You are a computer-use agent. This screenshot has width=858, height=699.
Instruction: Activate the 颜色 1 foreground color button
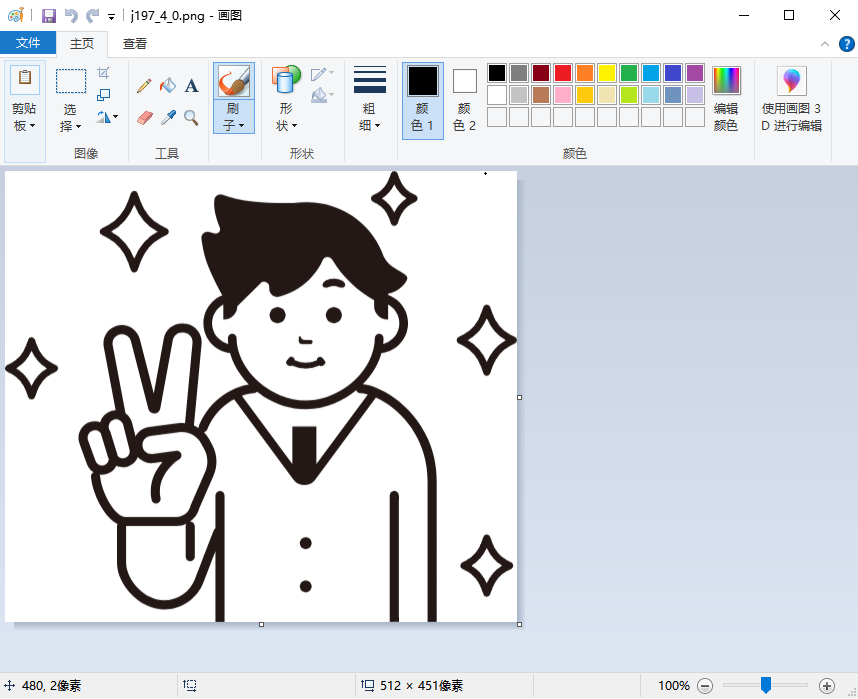click(x=422, y=100)
